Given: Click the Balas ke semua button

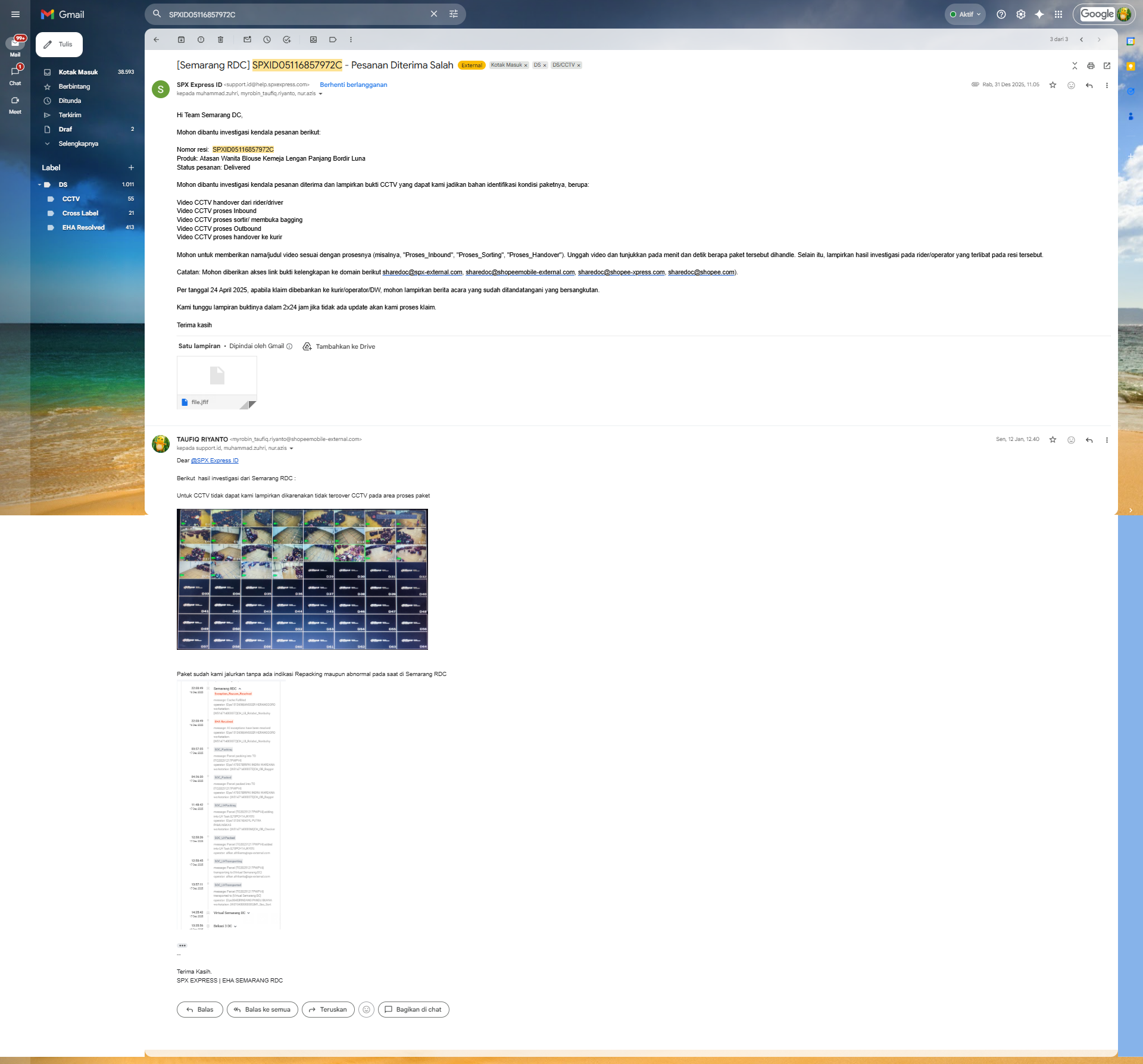Looking at the screenshot, I should point(262,1009).
